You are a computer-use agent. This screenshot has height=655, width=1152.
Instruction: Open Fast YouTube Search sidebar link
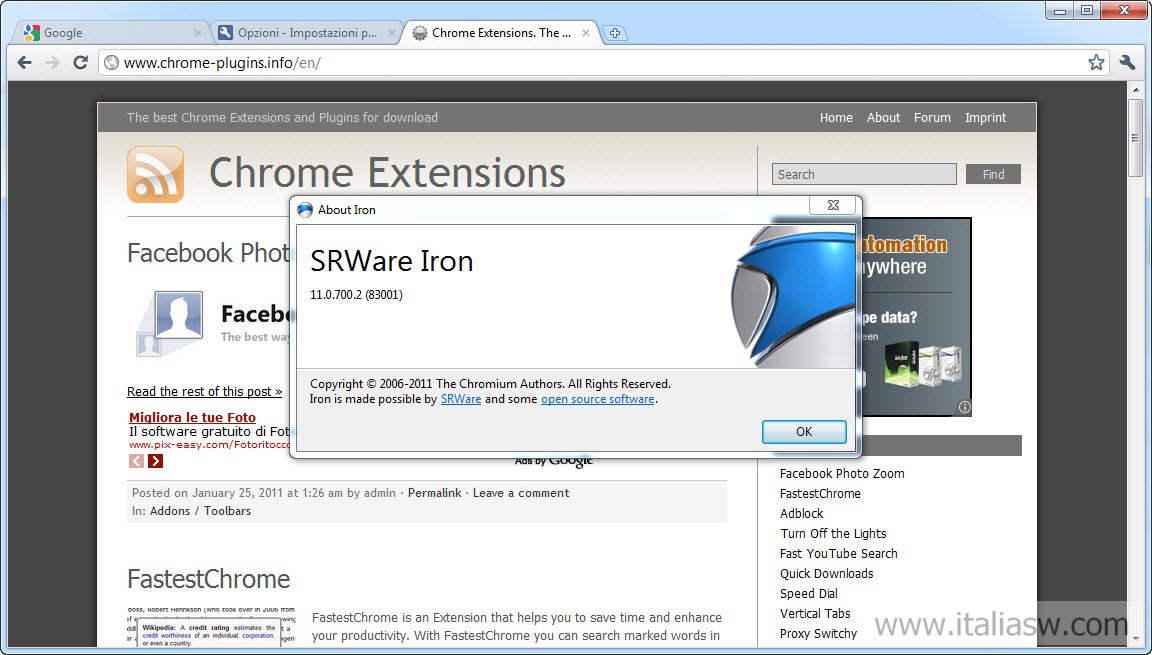coord(838,554)
